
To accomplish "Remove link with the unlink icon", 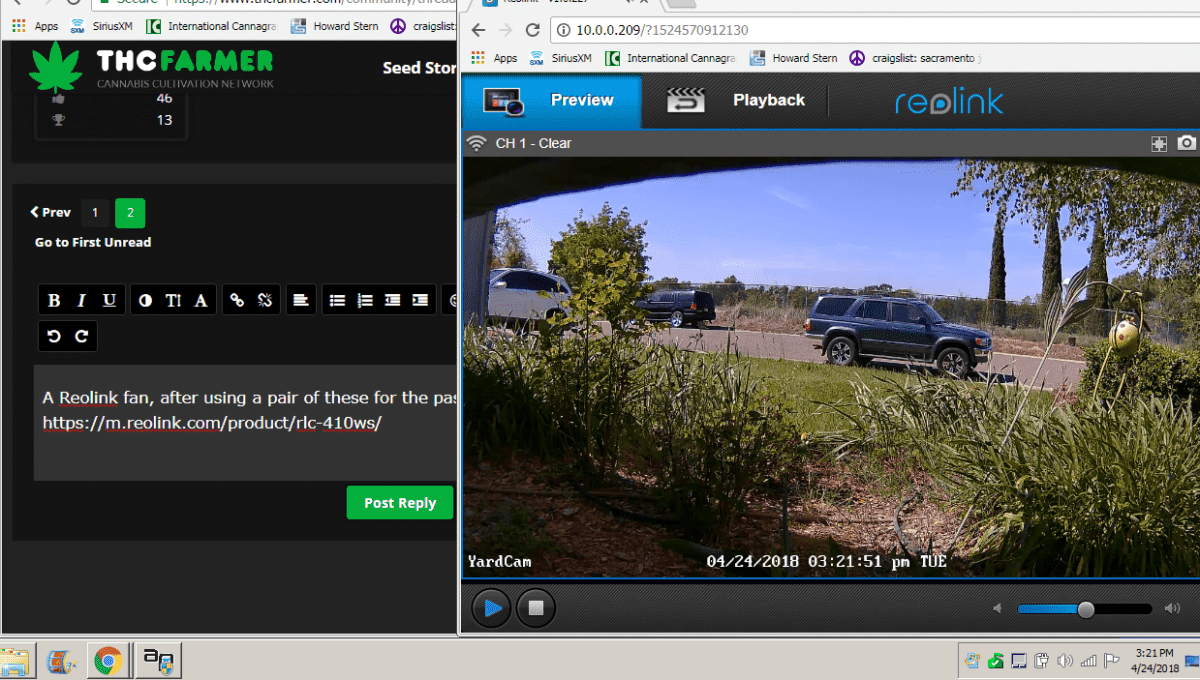I will [x=265, y=300].
